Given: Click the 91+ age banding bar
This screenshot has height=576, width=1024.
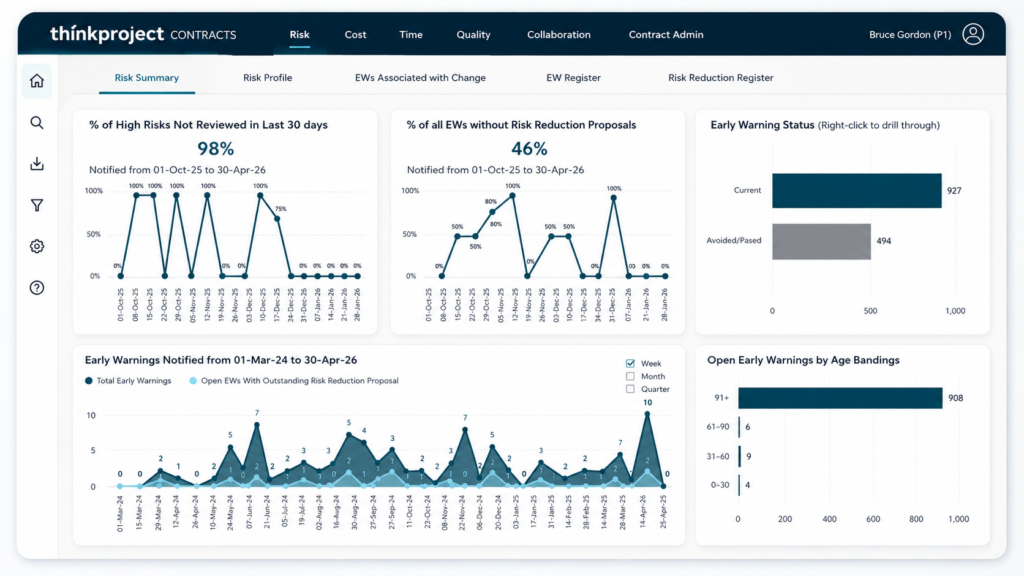Looking at the screenshot, I should point(840,398).
